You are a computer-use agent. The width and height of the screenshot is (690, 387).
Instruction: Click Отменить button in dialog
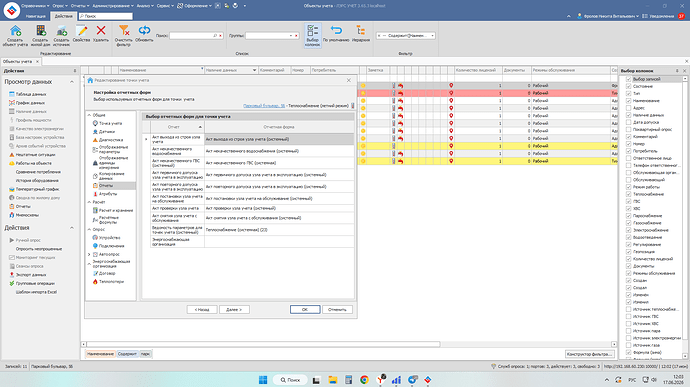click(337, 310)
